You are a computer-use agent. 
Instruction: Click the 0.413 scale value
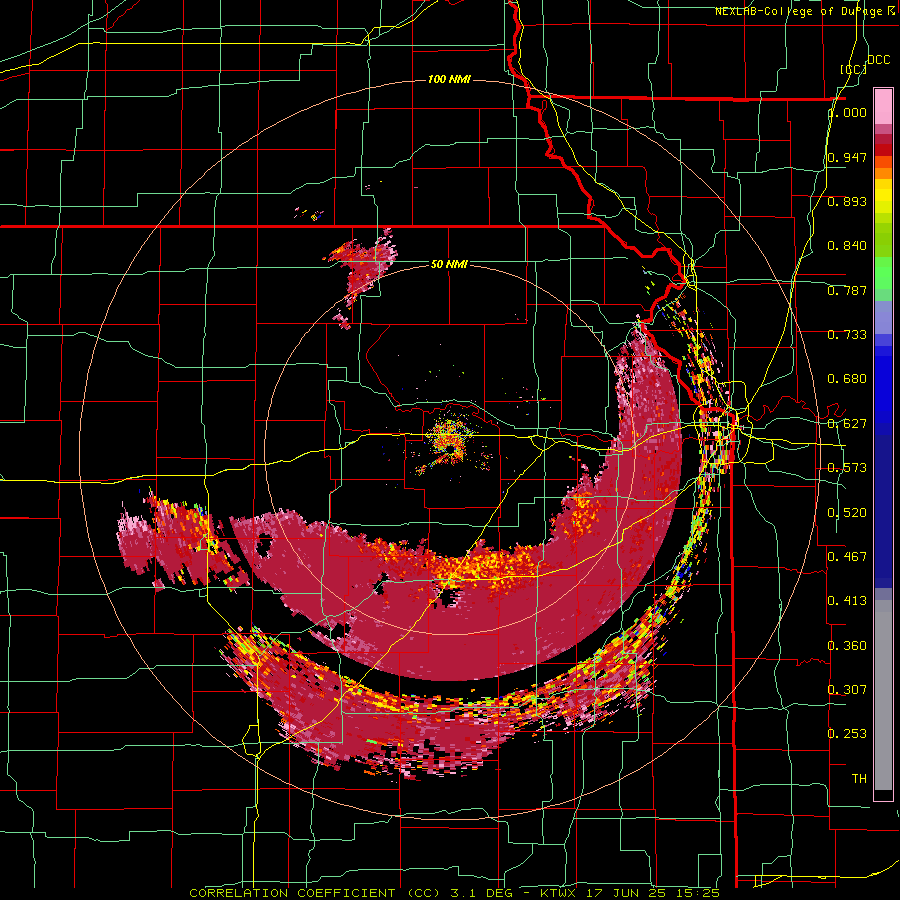pos(847,601)
